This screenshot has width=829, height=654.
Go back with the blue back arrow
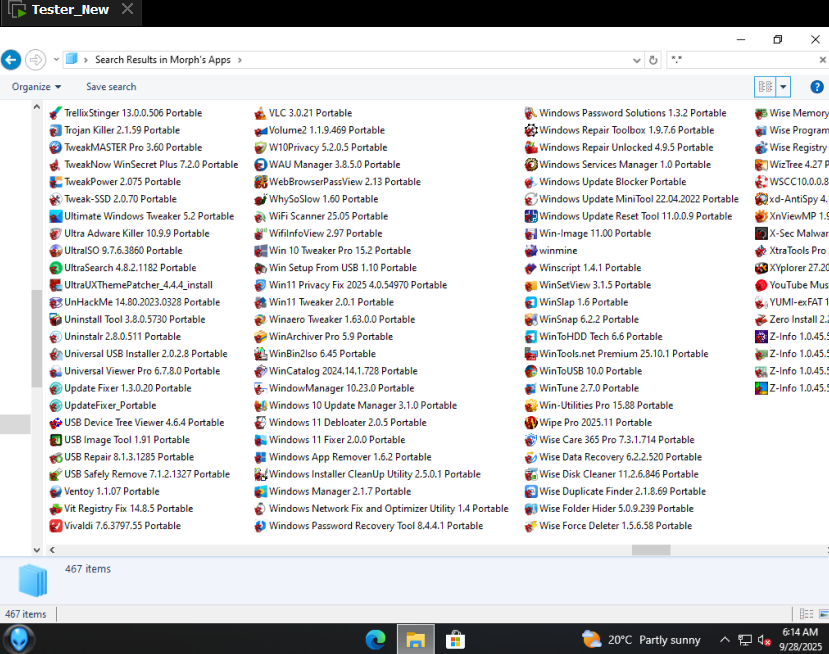pos(11,60)
